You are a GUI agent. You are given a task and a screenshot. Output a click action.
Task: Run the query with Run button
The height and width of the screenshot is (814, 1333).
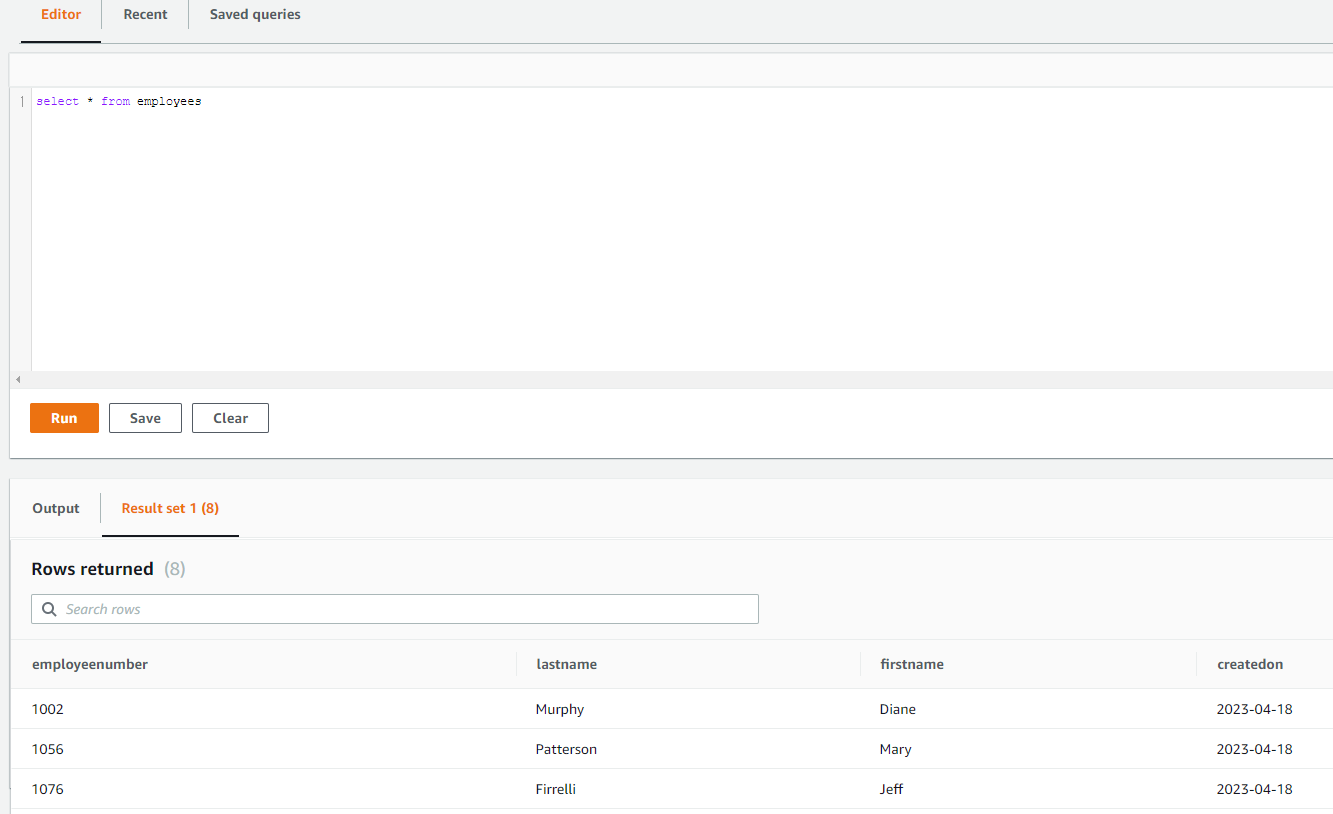[x=64, y=418]
